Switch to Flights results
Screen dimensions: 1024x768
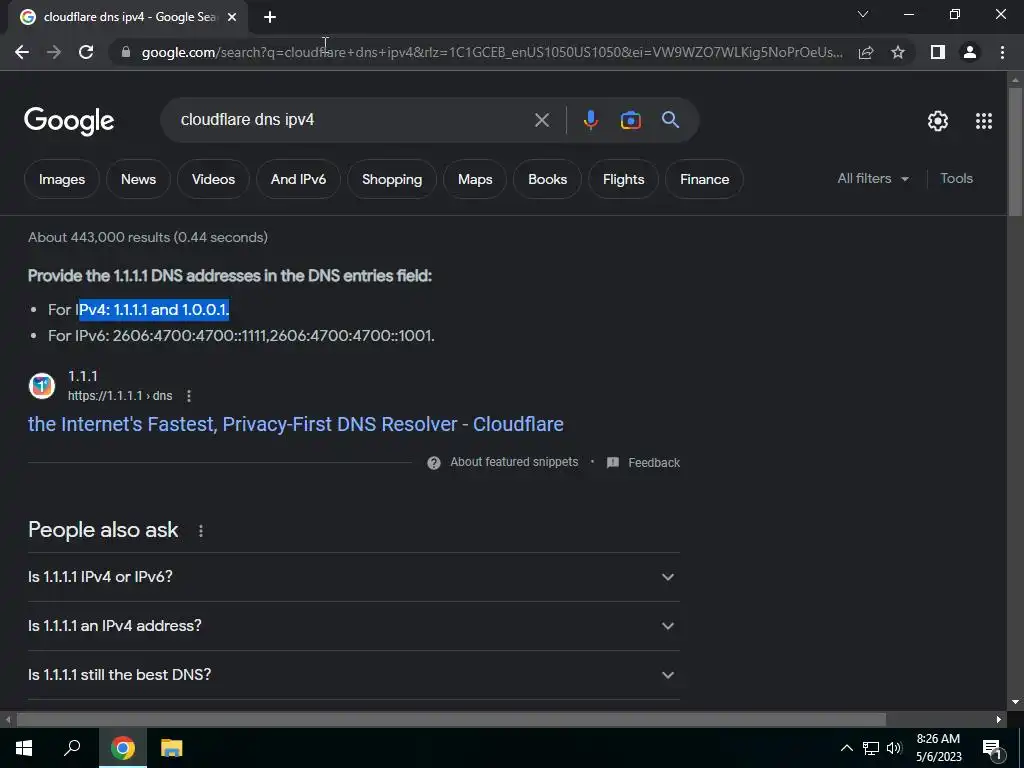623,179
